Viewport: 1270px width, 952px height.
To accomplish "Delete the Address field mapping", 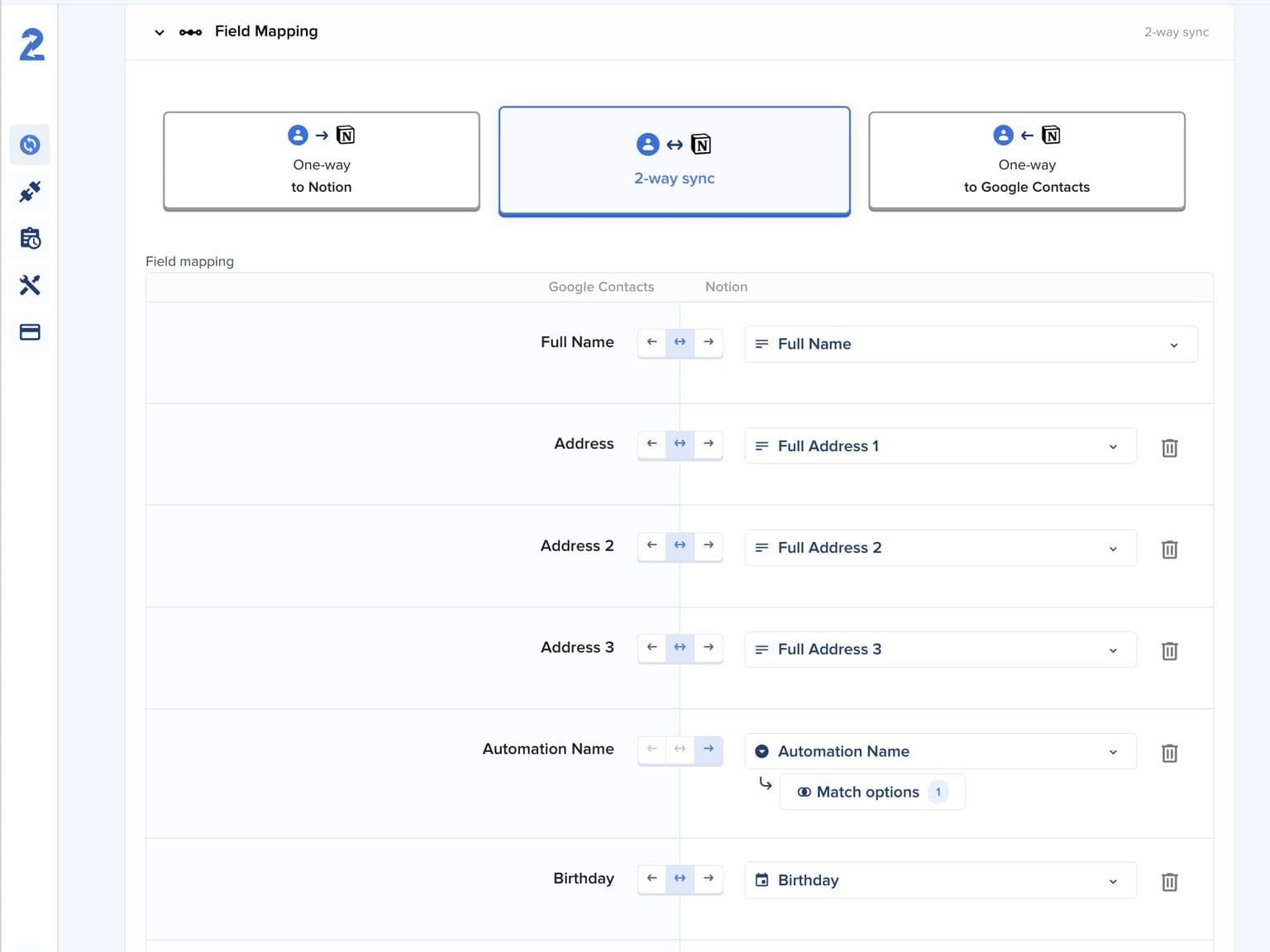I will tap(1169, 447).
